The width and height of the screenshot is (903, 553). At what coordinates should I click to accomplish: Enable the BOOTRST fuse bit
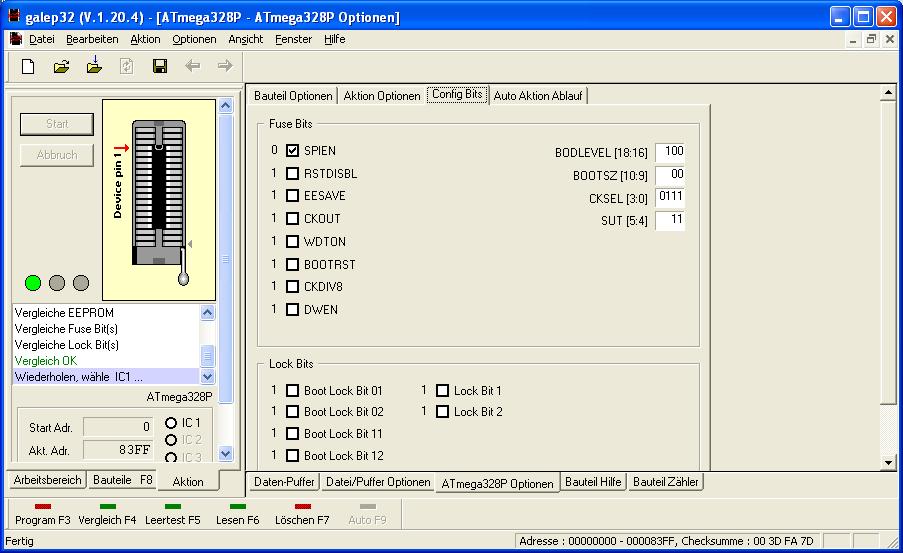click(x=293, y=264)
